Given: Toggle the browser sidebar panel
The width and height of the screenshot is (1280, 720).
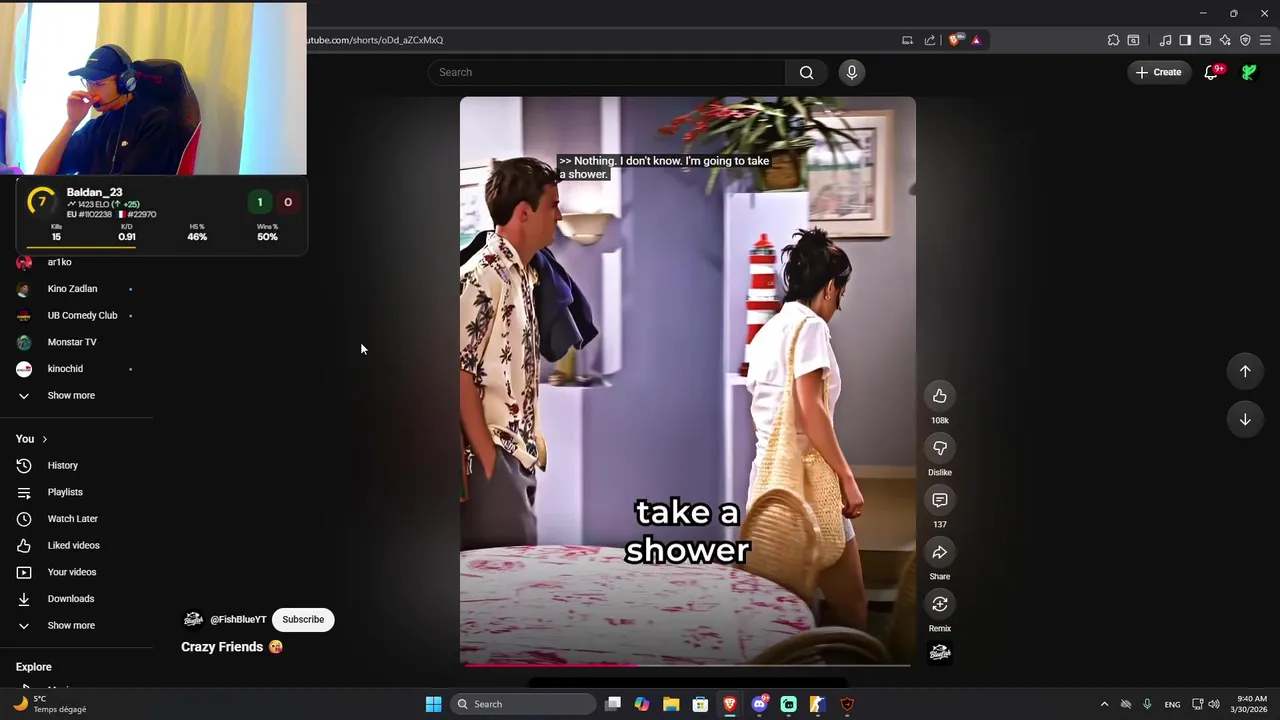Looking at the screenshot, I should 1185,40.
